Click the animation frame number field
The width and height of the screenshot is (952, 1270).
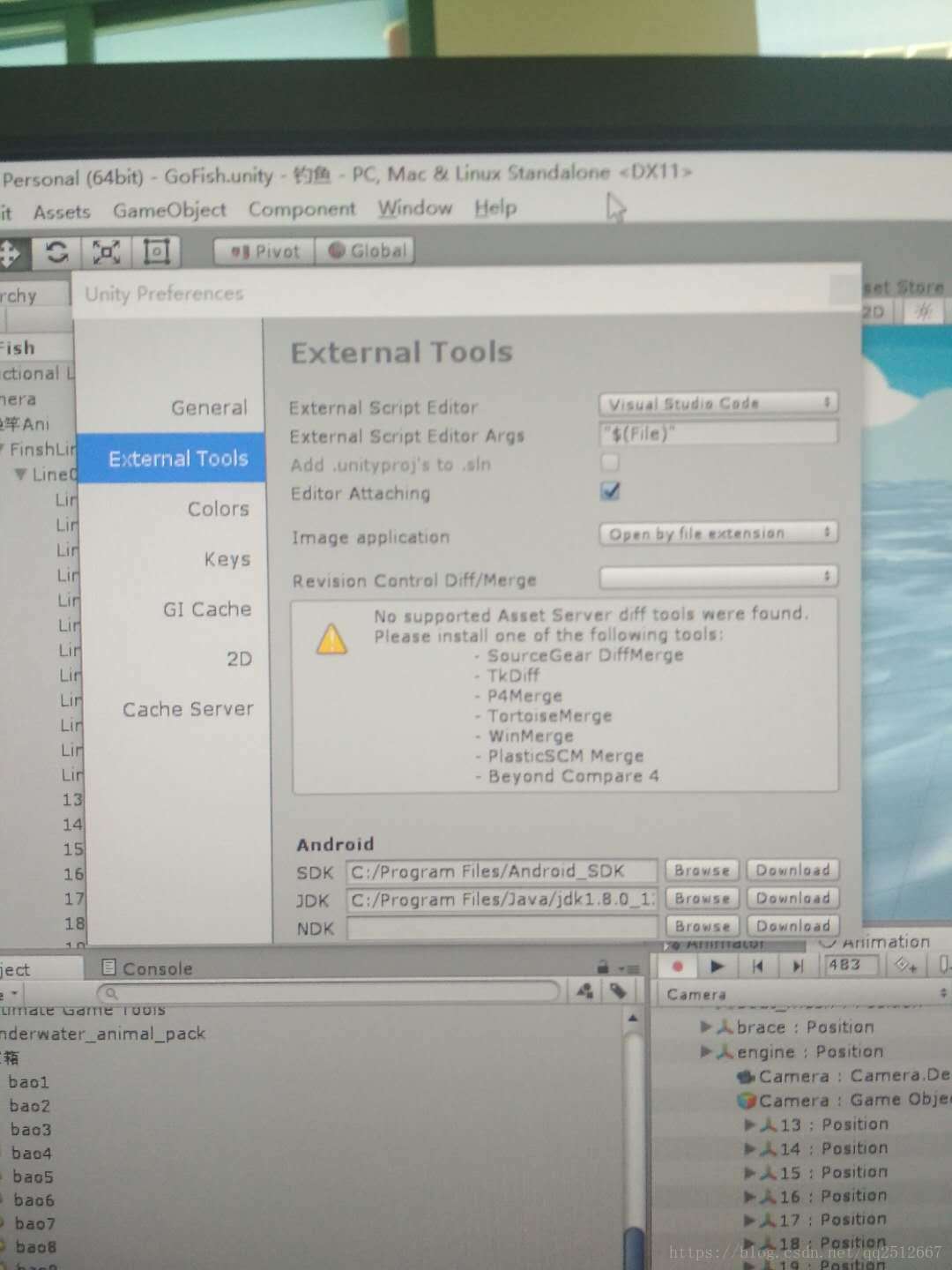852,965
